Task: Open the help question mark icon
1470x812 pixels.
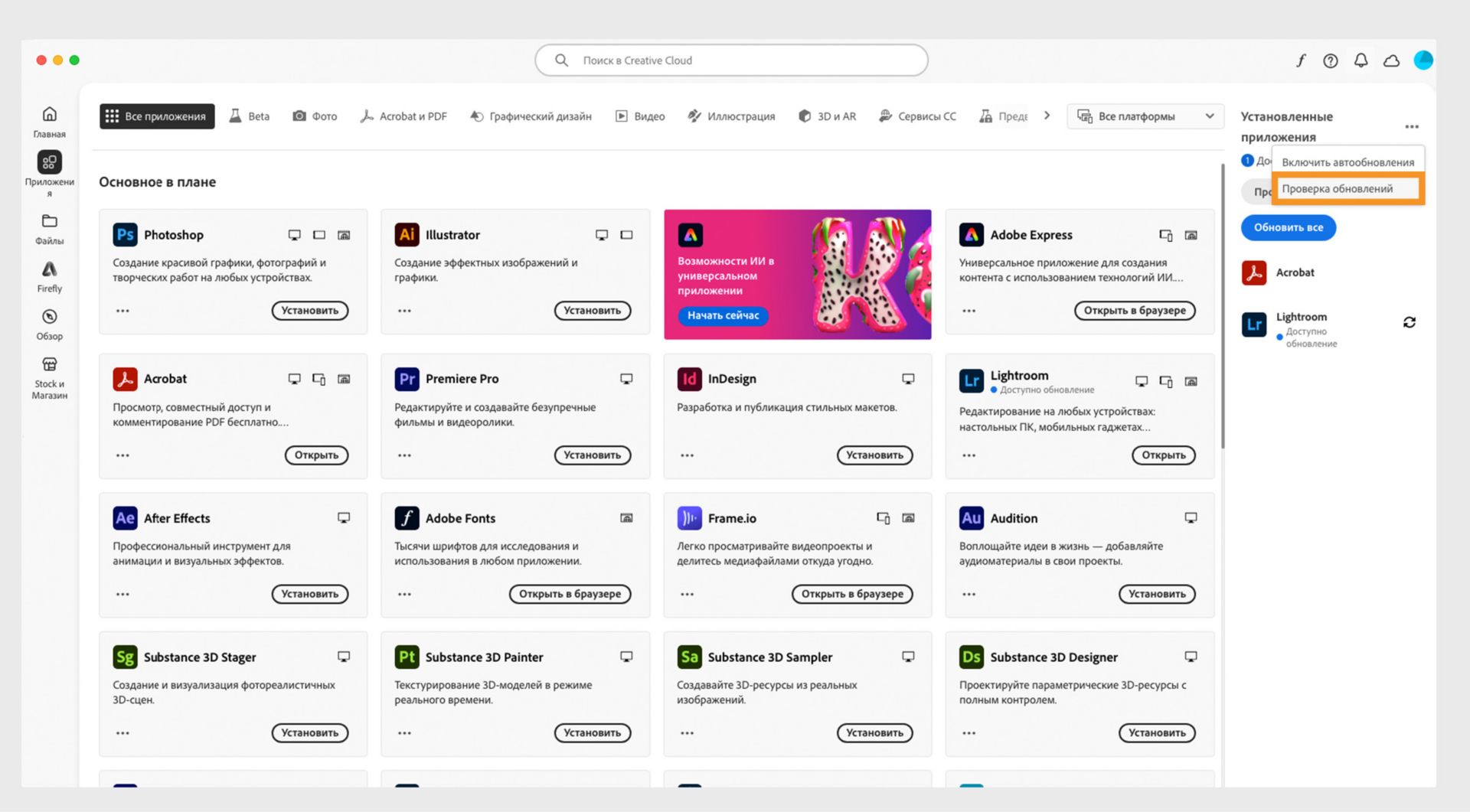Action: pyautogui.click(x=1331, y=60)
